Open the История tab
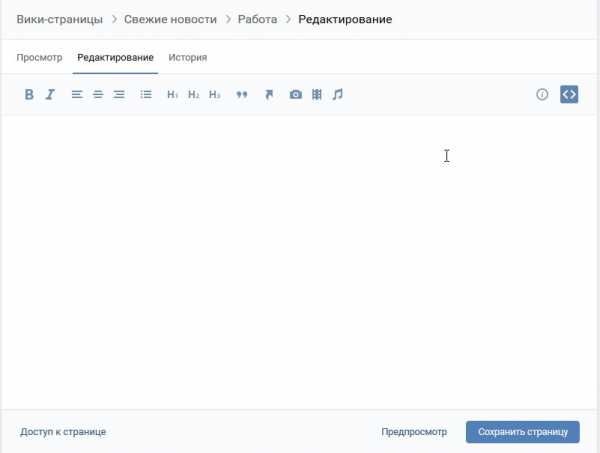This screenshot has width=600, height=453. [x=188, y=58]
